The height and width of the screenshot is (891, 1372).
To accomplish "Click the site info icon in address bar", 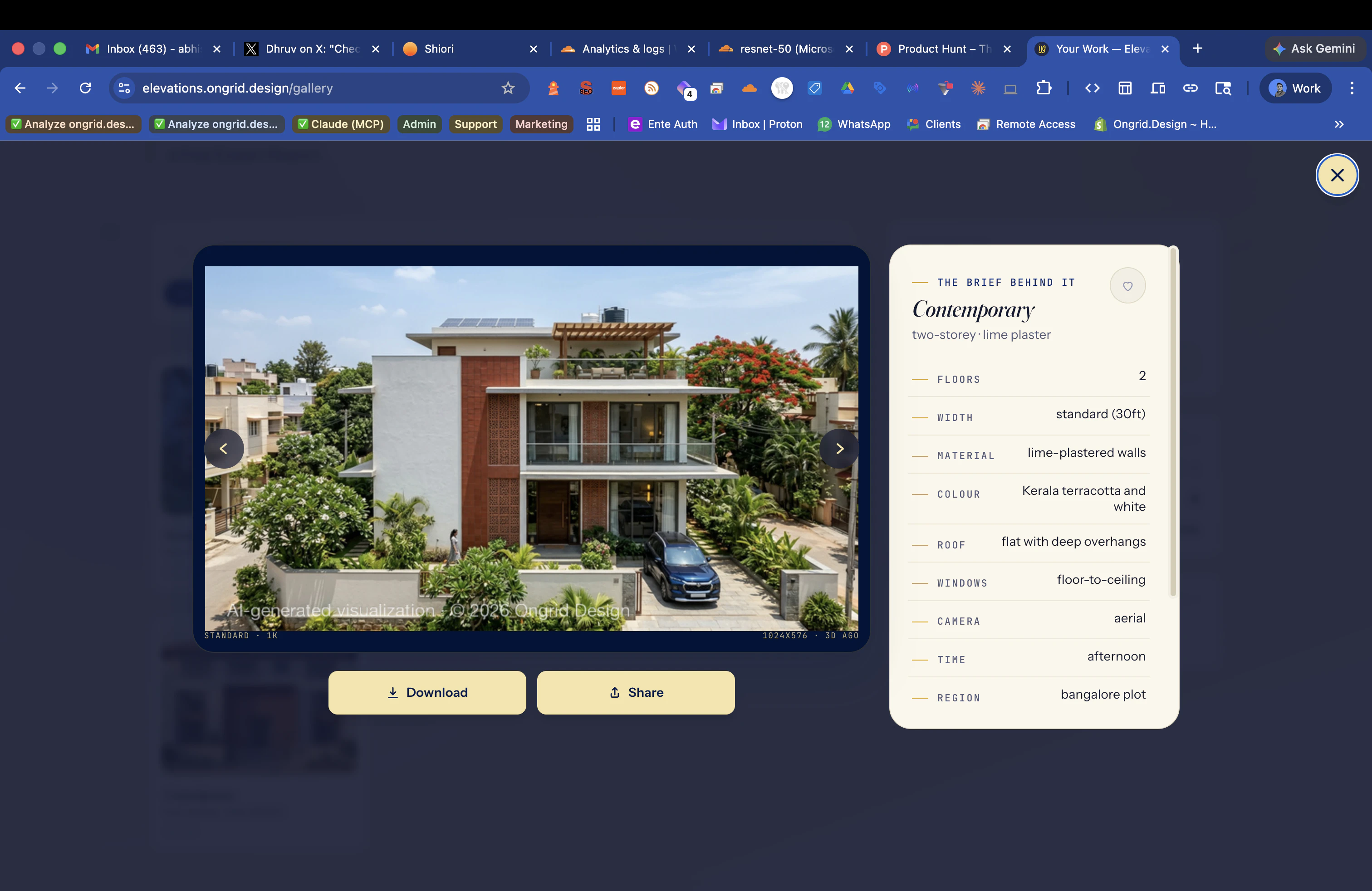I will coord(124,88).
